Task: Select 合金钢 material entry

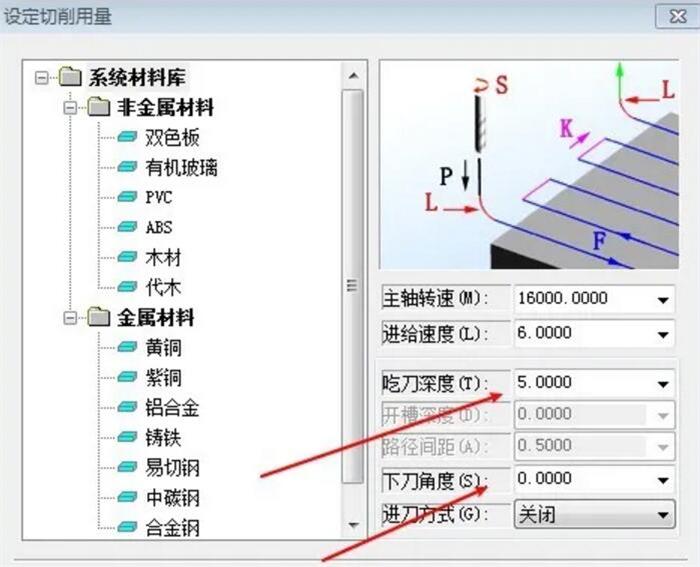Action: (172, 528)
